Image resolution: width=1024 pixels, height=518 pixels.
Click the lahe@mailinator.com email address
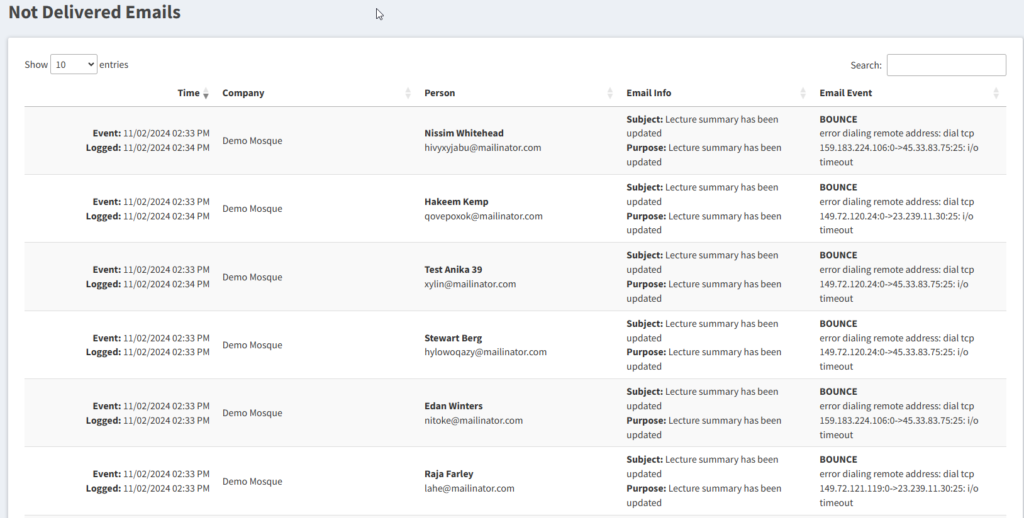(469, 489)
